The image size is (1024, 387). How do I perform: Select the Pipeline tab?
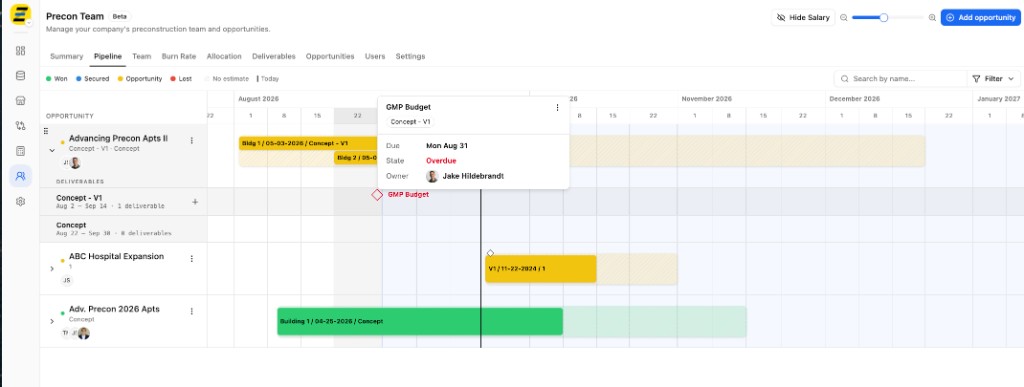108,56
